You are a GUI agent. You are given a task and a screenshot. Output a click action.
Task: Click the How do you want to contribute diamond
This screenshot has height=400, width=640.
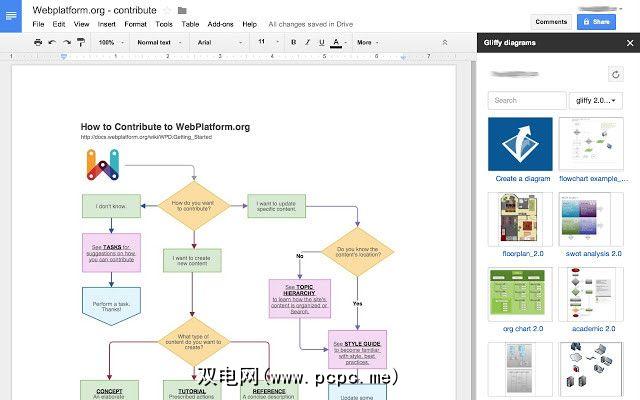click(194, 206)
